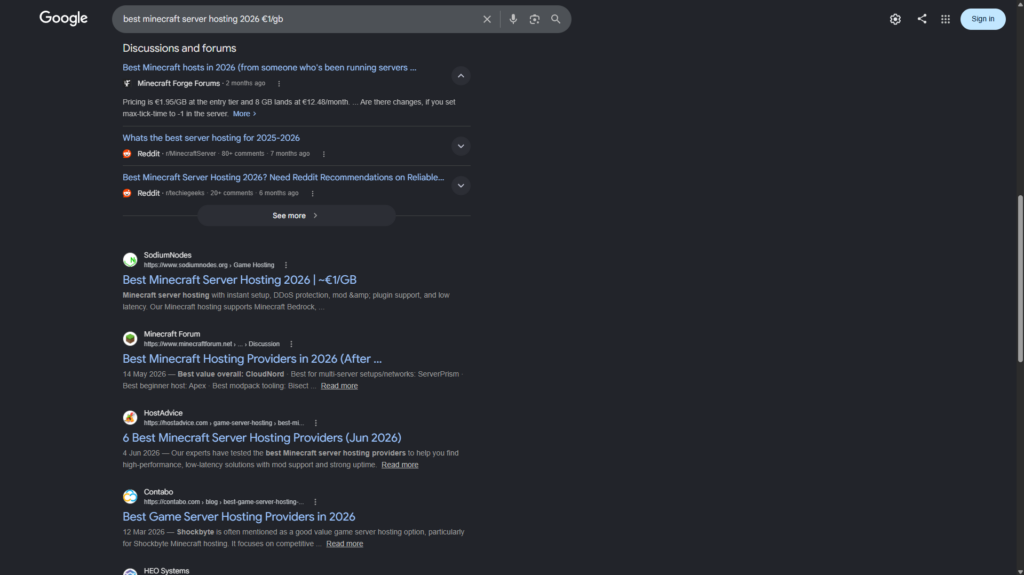Click the Contabo site favicon
The height and width of the screenshot is (575, 1024).
pos(130,497)
